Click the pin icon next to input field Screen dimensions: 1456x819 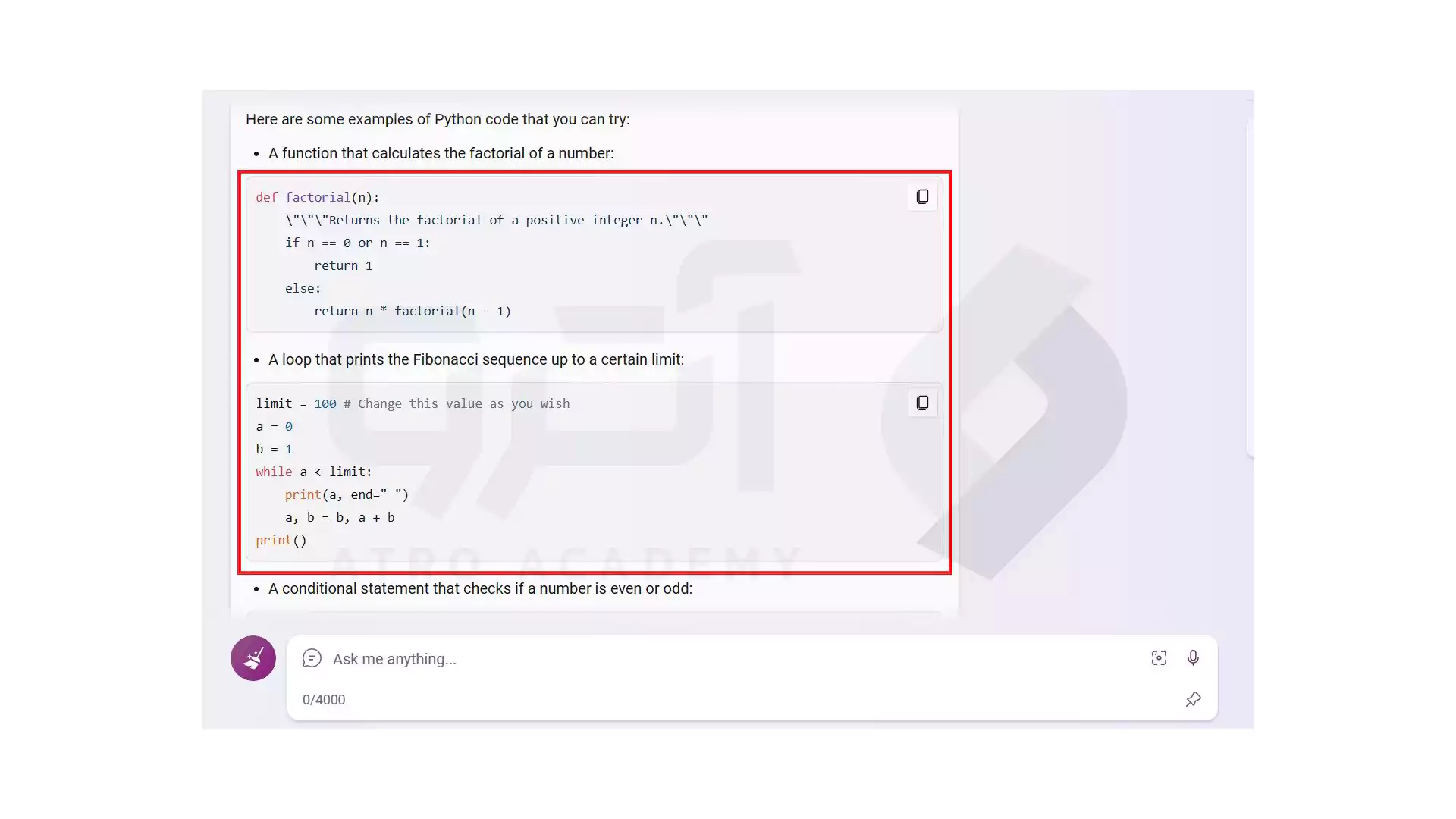[x=1193, y=699]
